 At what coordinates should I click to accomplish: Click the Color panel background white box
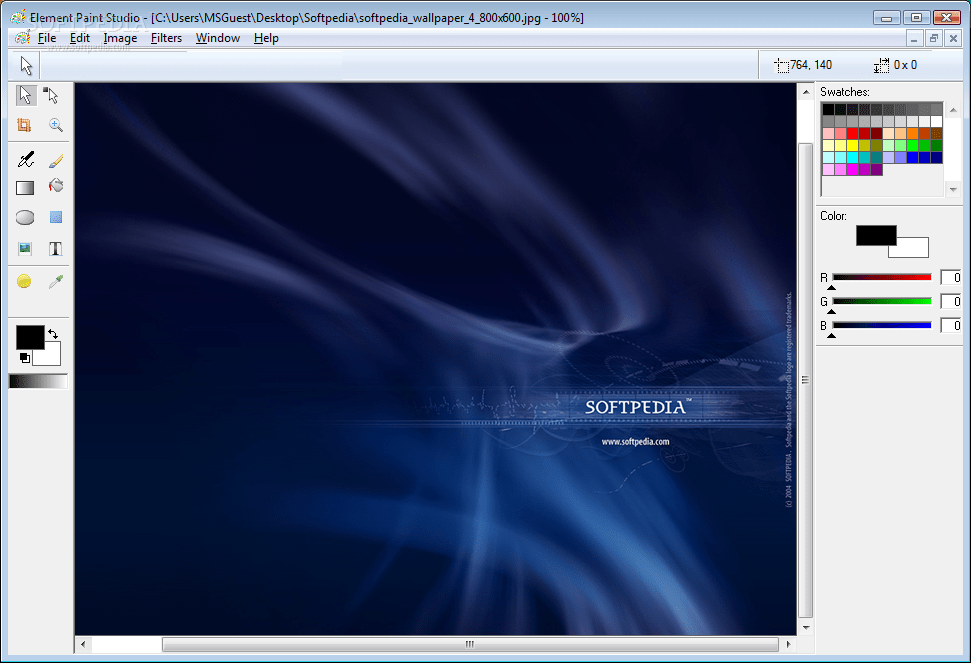[x=914, y=249]
